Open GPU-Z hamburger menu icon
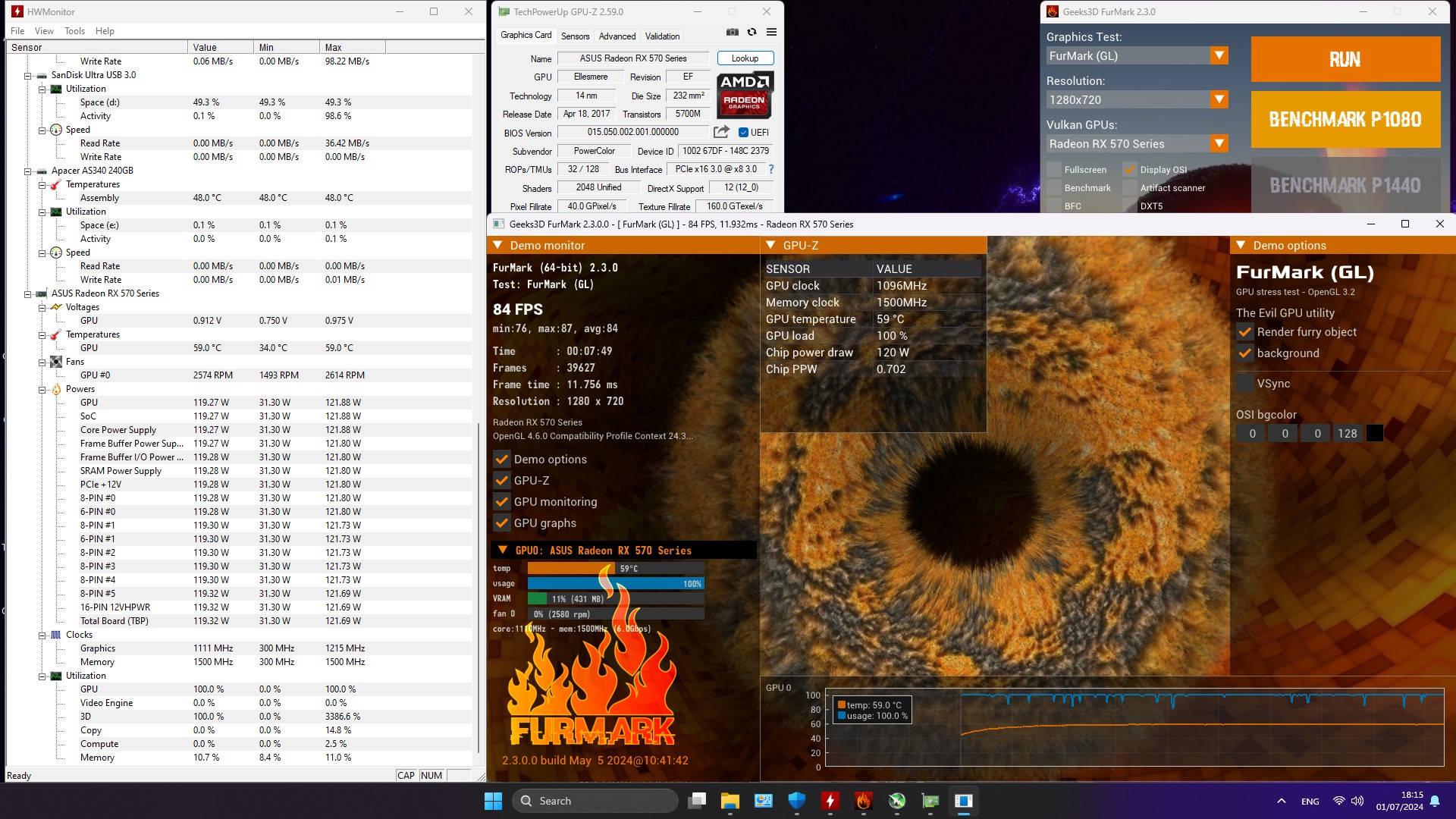Image resolution: width=1456 pixels, height=819 pixels. (771, 33)
